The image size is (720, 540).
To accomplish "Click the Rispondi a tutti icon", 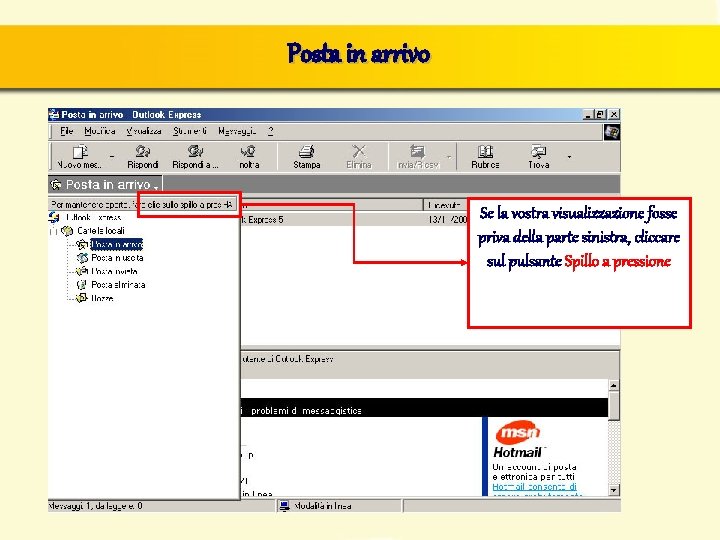I will coord(195,151).
